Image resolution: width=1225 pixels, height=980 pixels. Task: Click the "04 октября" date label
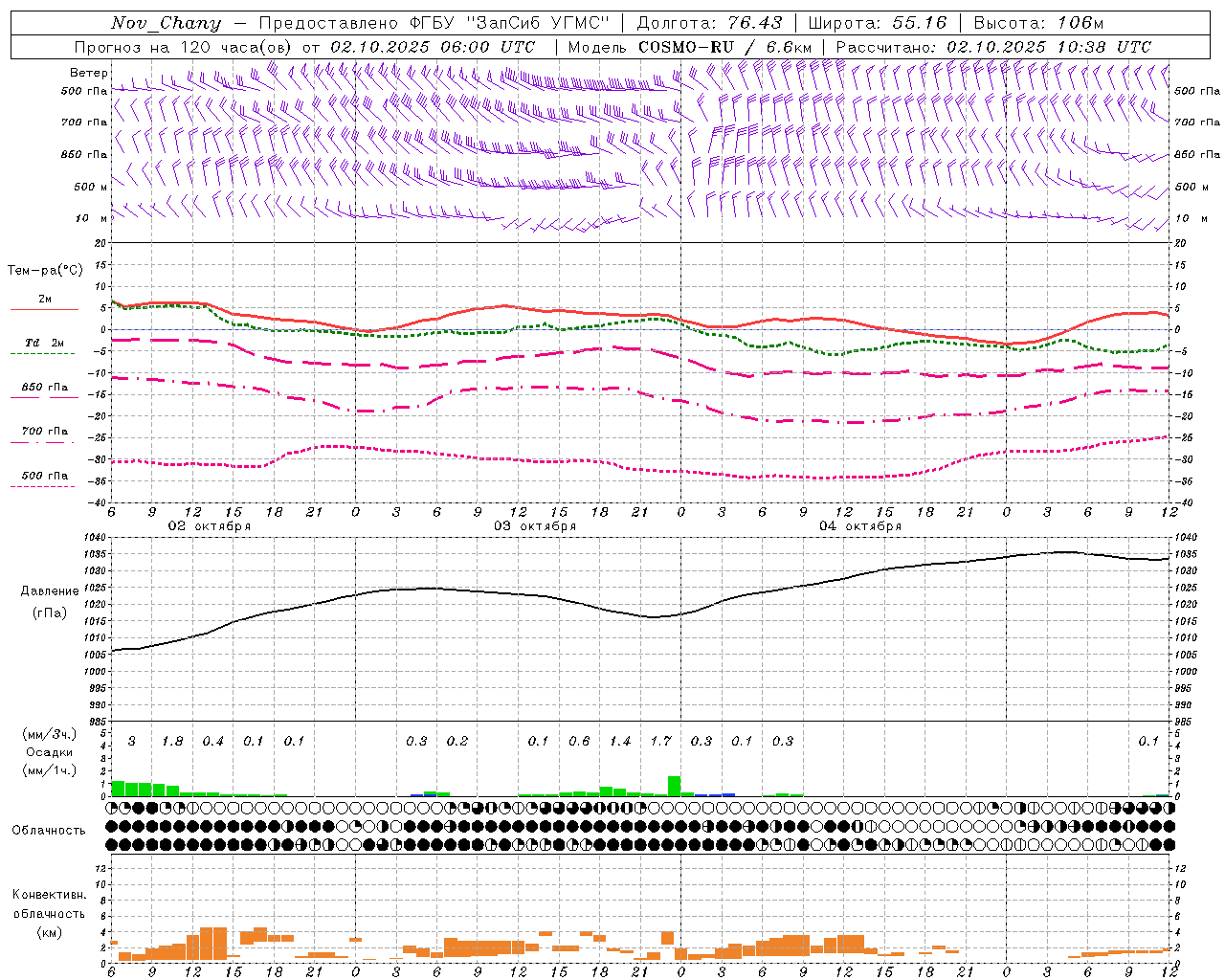point(860,526)
